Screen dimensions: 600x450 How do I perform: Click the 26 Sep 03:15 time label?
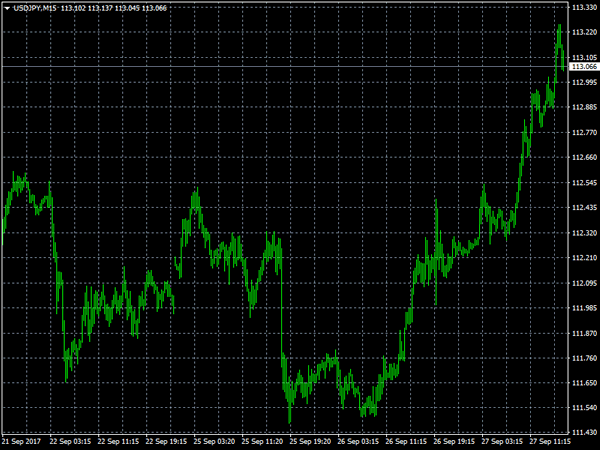pyautogui.click(x=359, y=441)
